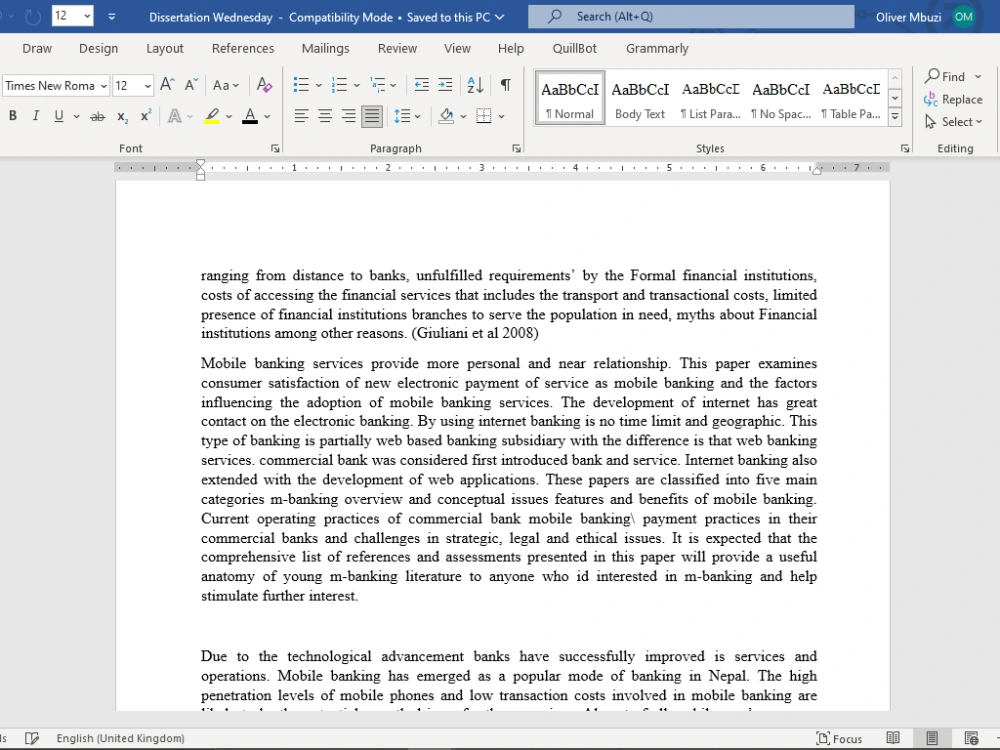This screenshot has width=1000, height=750.
Task: Click spelling and grammar check icon
Action: [x=32, y=738]
